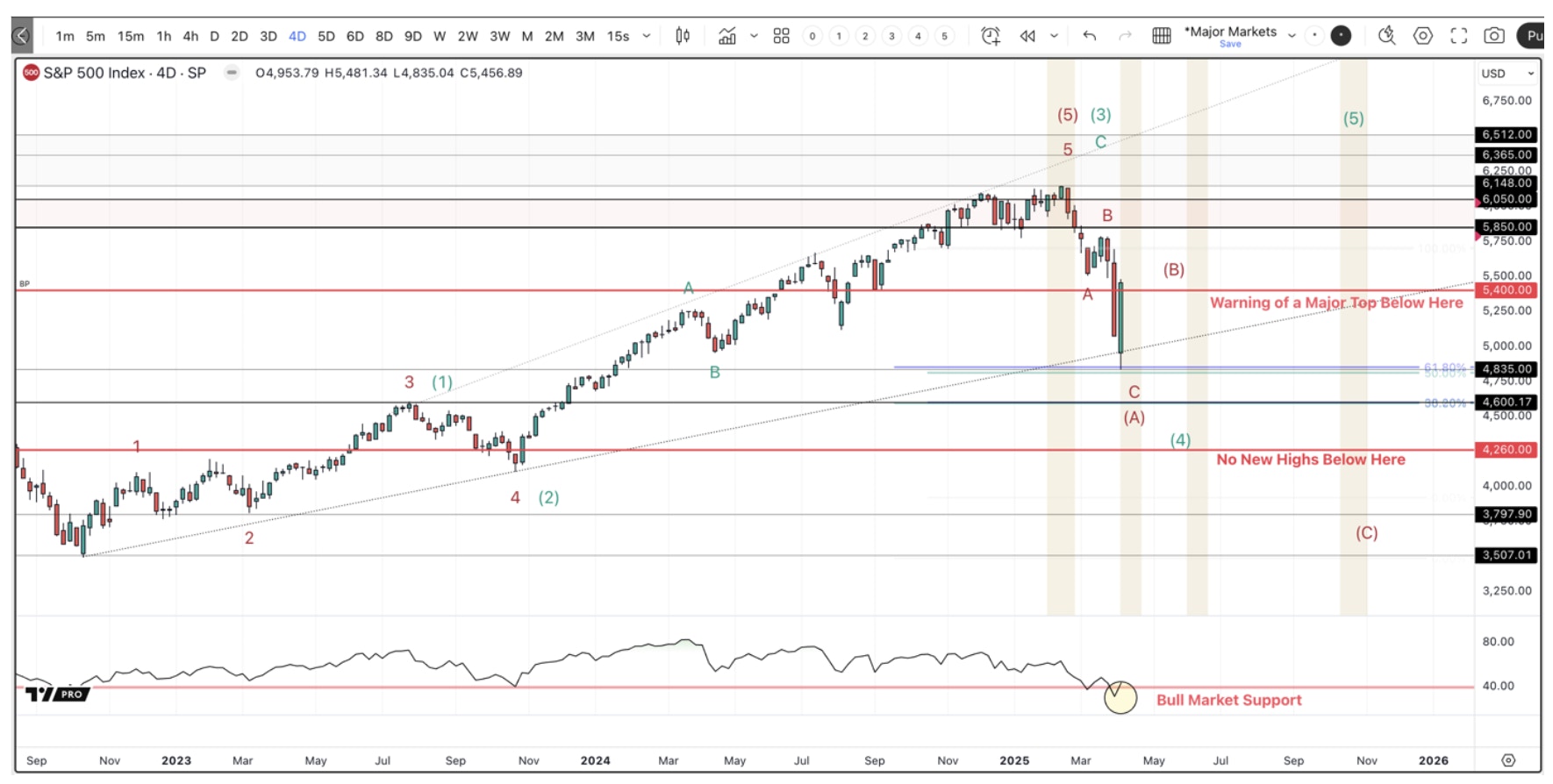
Task: Click the S&P 500 red symbol logo
Action: [32, 73]
